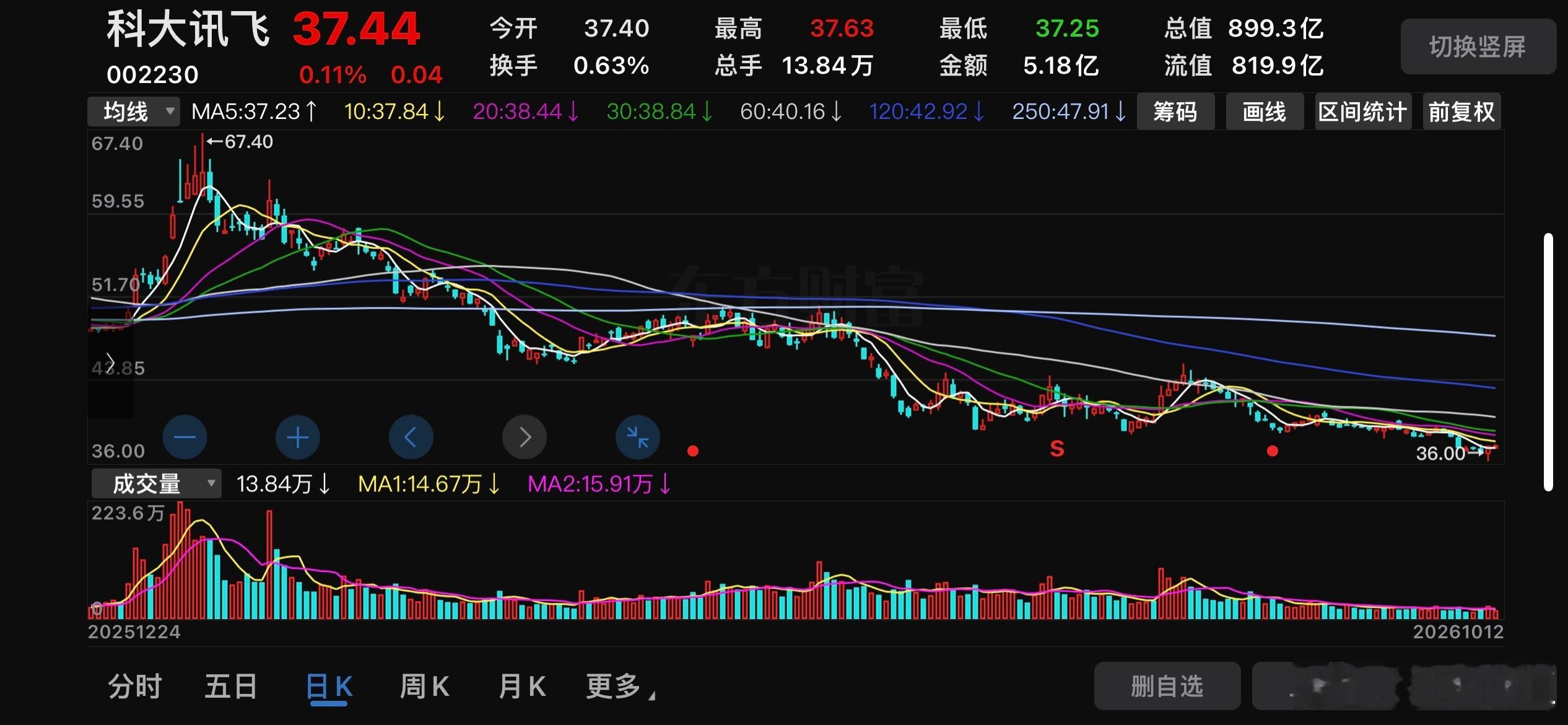Expand side panel chevron at chart left
This screenshot has width=1568, height=725.
point(110,362)
